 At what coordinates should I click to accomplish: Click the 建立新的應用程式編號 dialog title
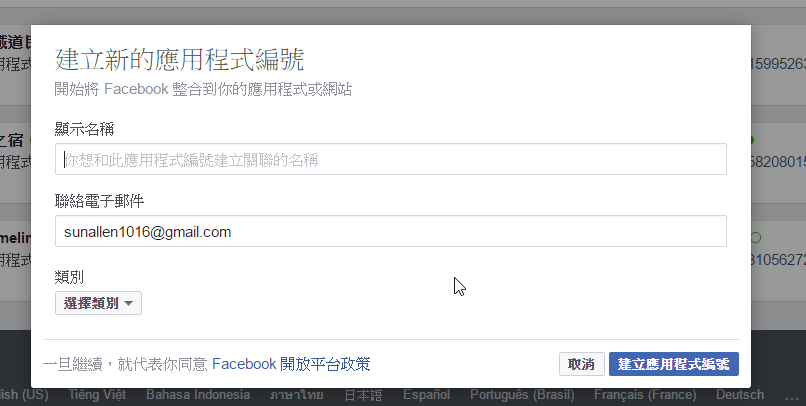click(x=179, y=60)
